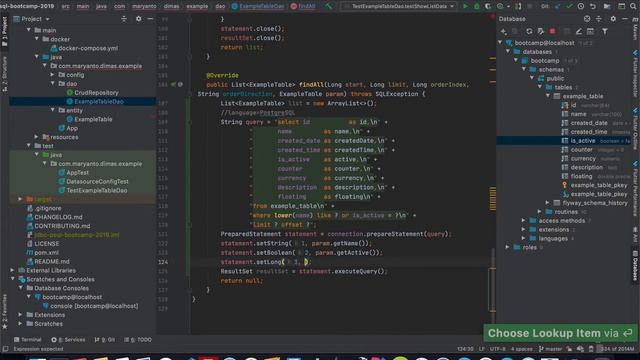
Task: Click the Database filter funnel icon
Action: 605,31
